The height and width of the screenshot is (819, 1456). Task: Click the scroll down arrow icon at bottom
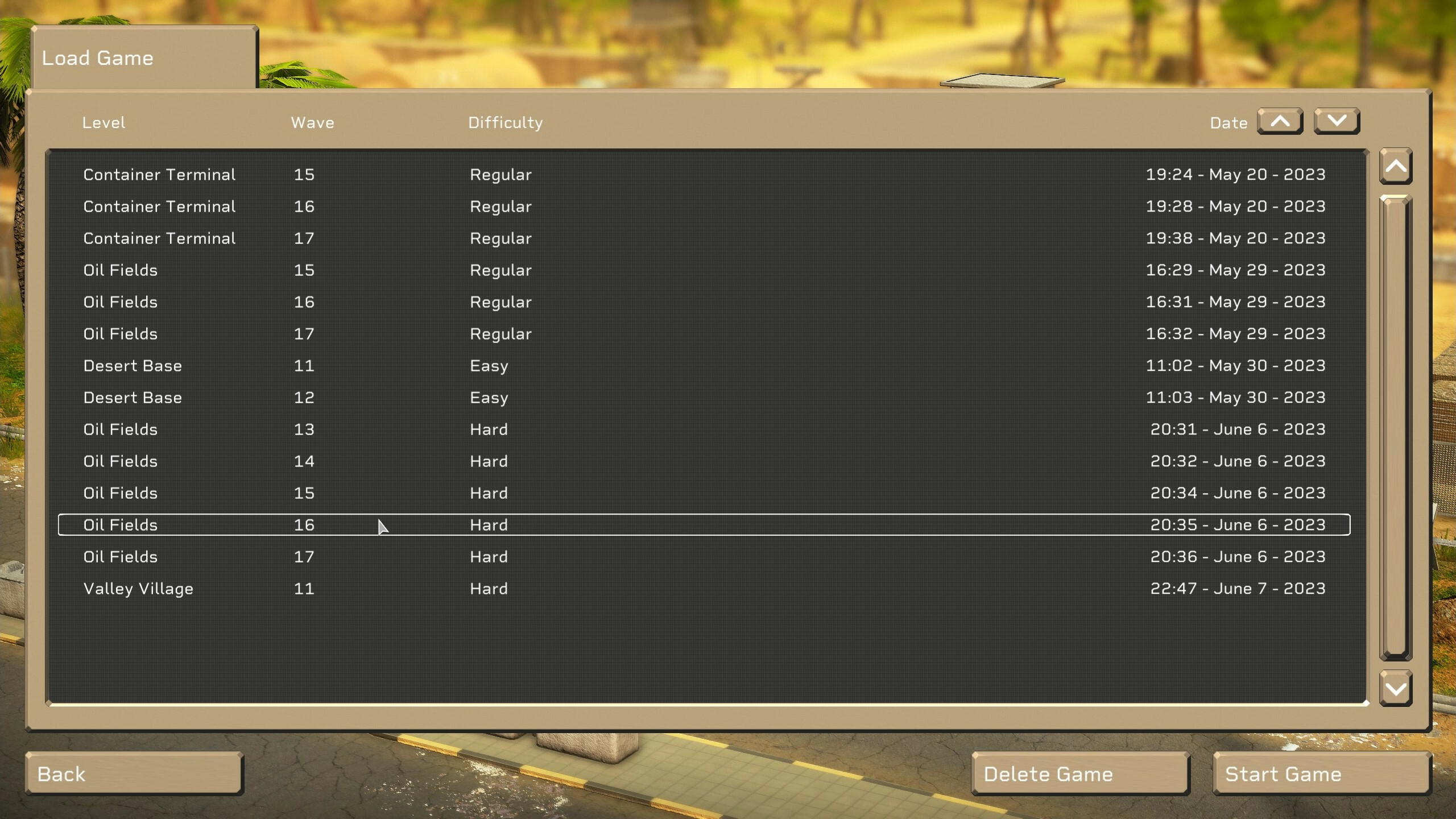click(x=1397, y=687)
